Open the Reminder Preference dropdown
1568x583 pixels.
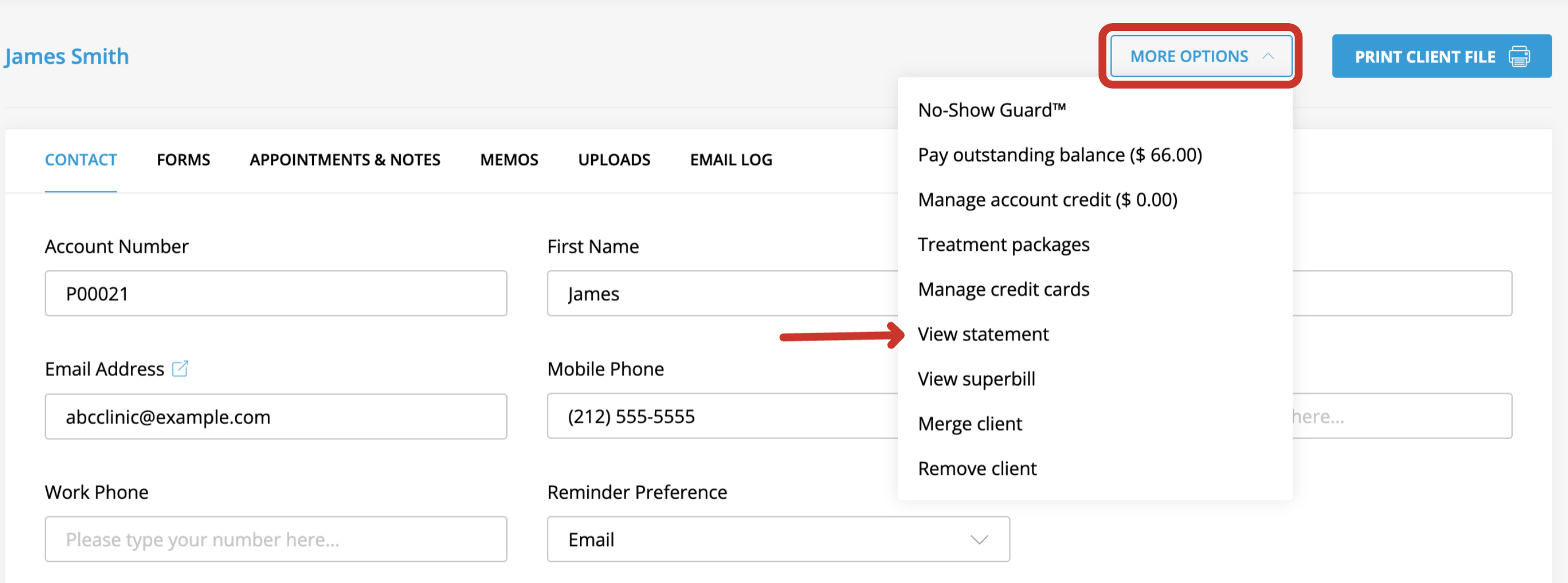tap(778, 539)
